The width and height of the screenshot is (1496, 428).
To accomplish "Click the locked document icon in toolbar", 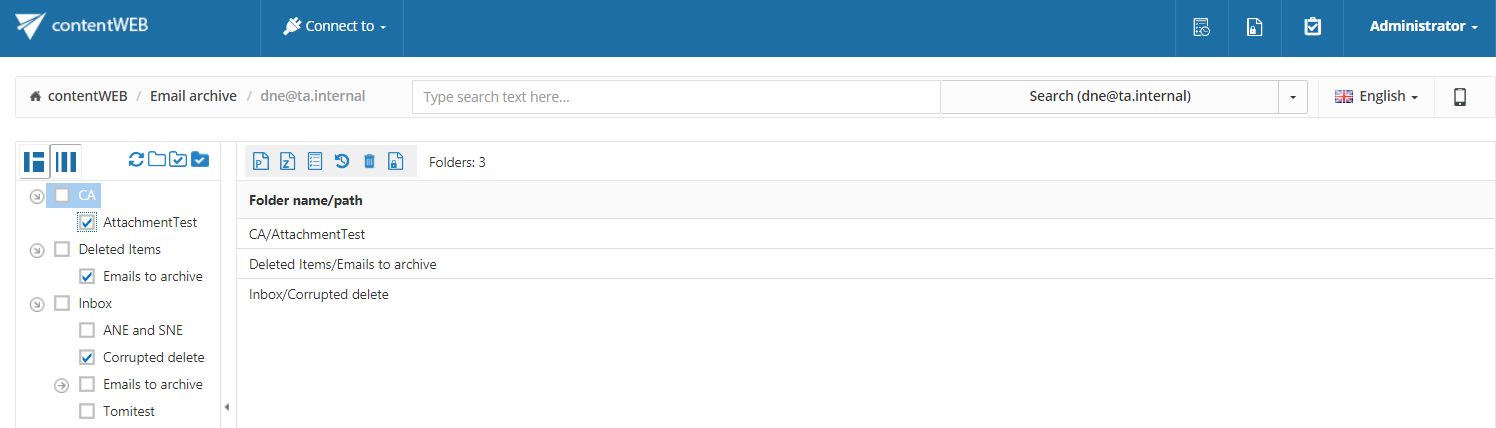I will pyautogui.click(x=396, y=161).
